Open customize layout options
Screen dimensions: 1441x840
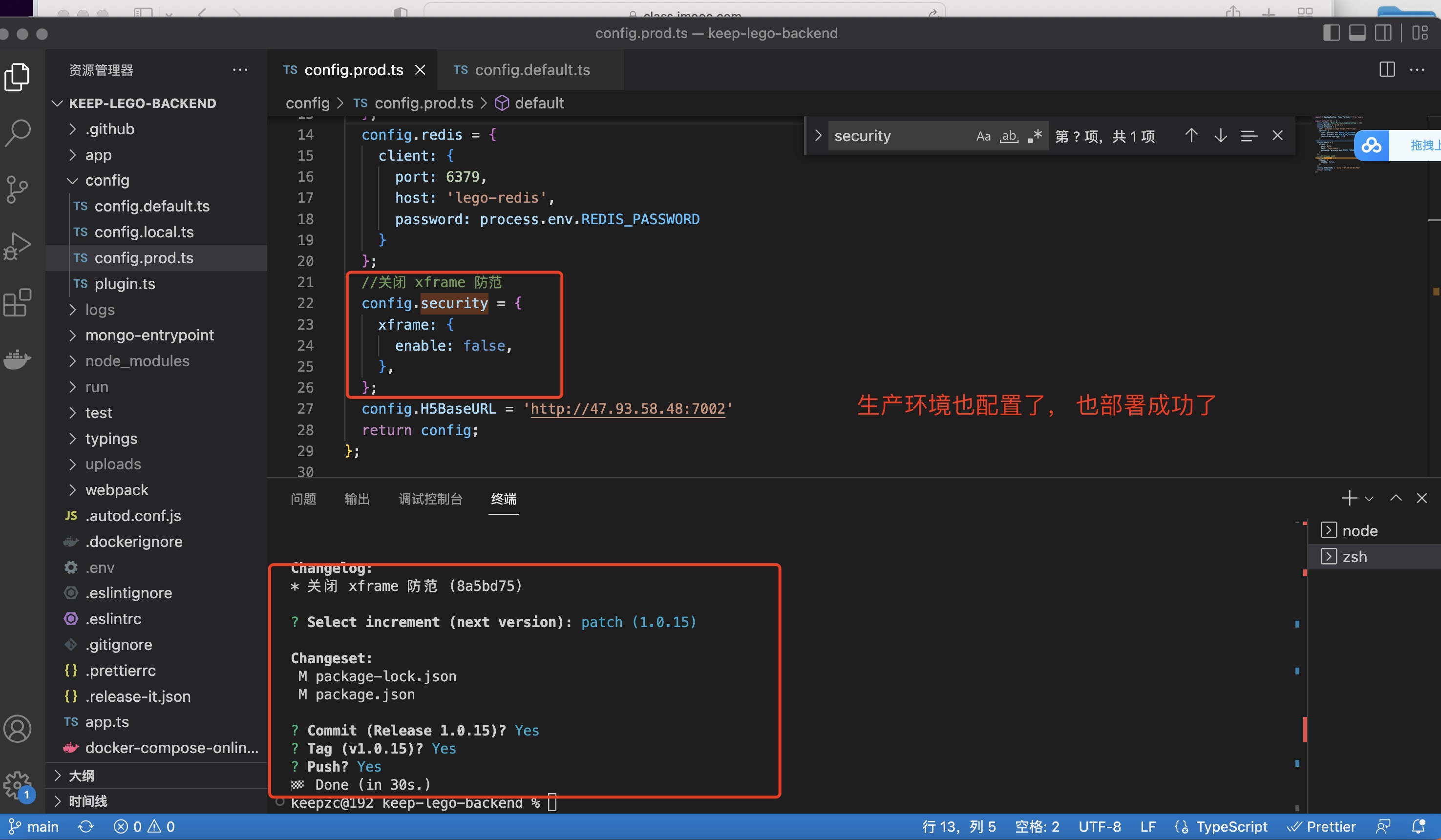click(1420, 33)
